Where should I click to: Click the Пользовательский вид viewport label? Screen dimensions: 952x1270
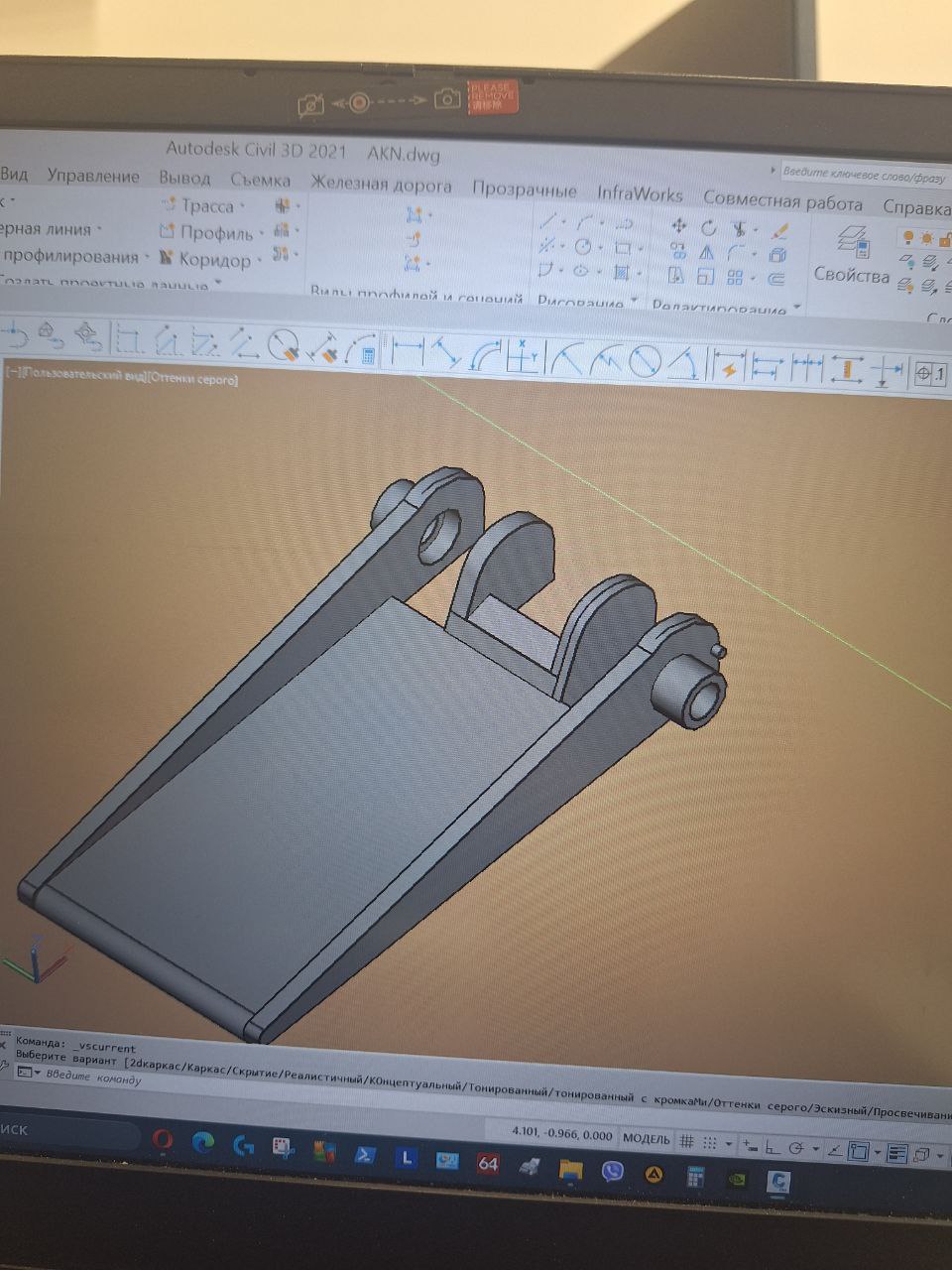coord(83,374)
